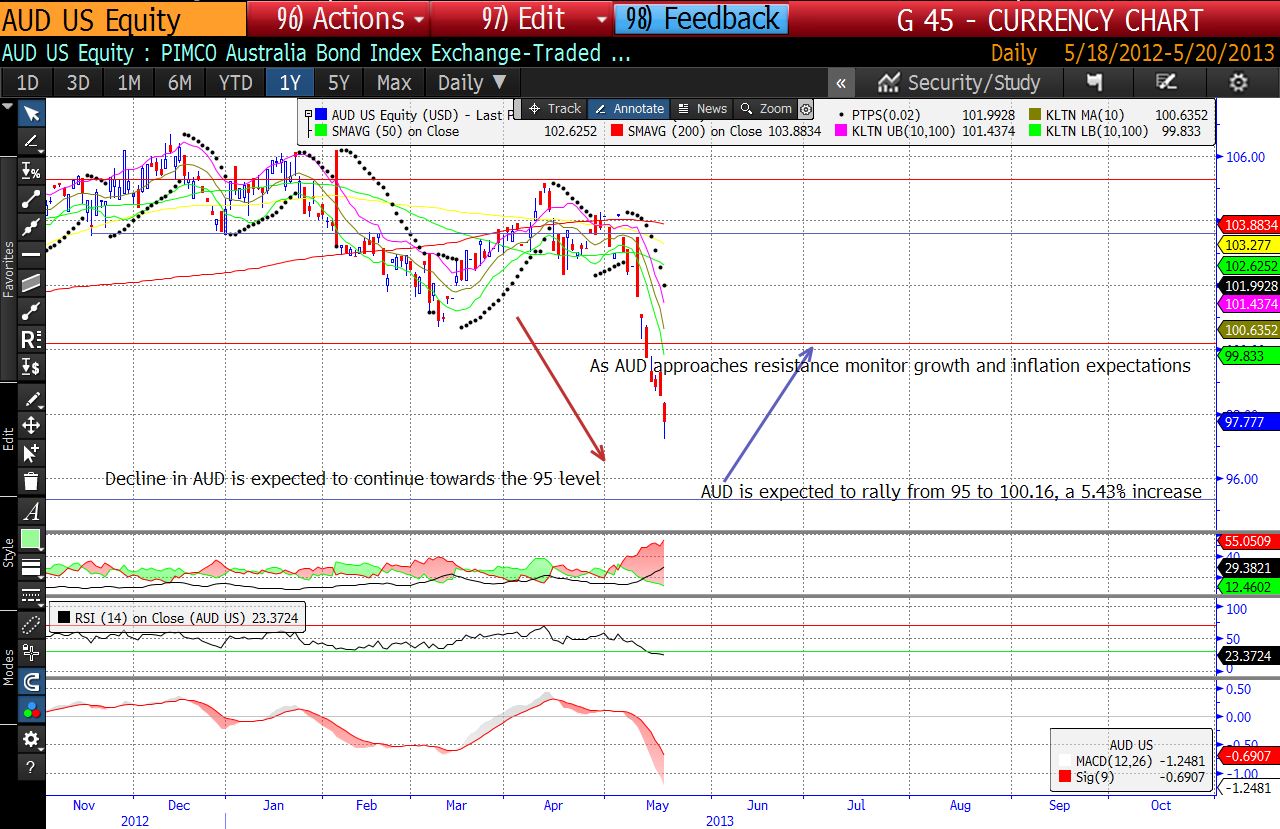Collapse the left annotation toolbar triangle
1280x829 pixels.
pos(8,107)
